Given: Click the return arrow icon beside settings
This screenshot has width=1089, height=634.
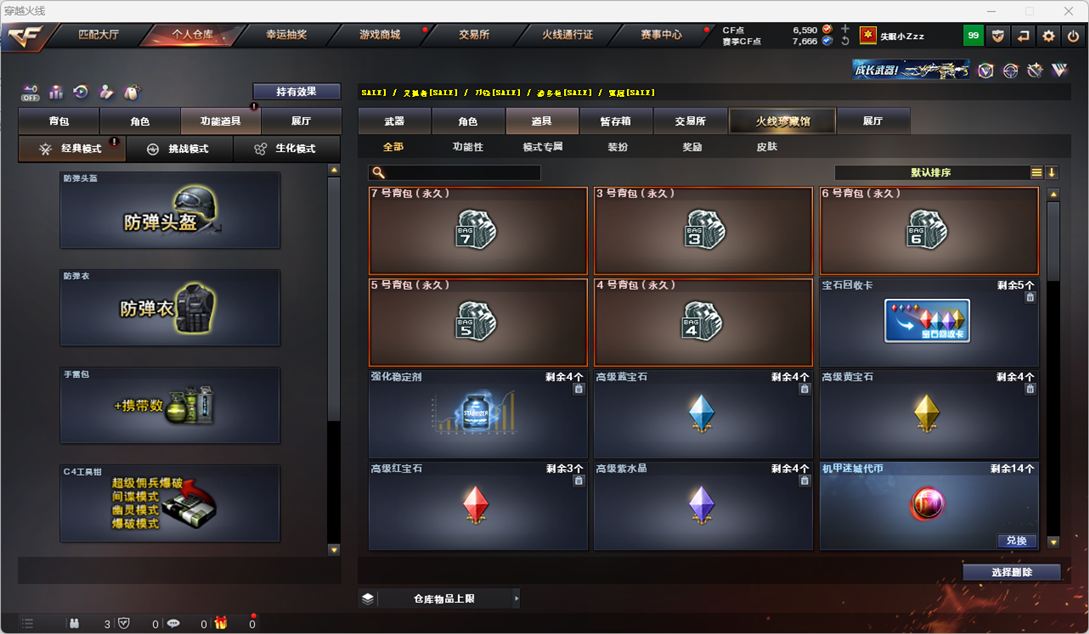Looking at the screenshot, I should click(x=1023, y=36).
